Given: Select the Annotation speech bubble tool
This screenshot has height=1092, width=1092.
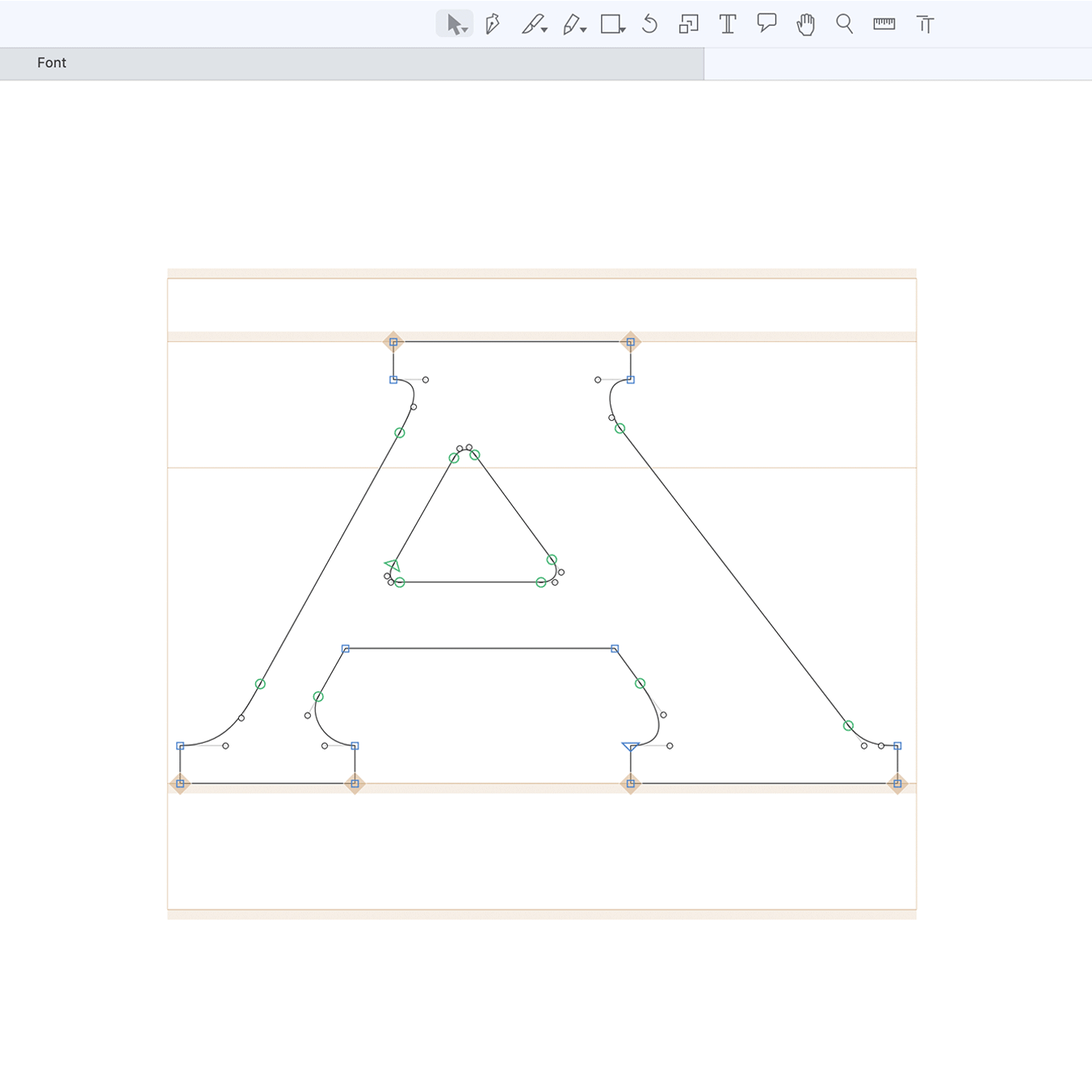Looking at the screenshot, I should 766,23.
